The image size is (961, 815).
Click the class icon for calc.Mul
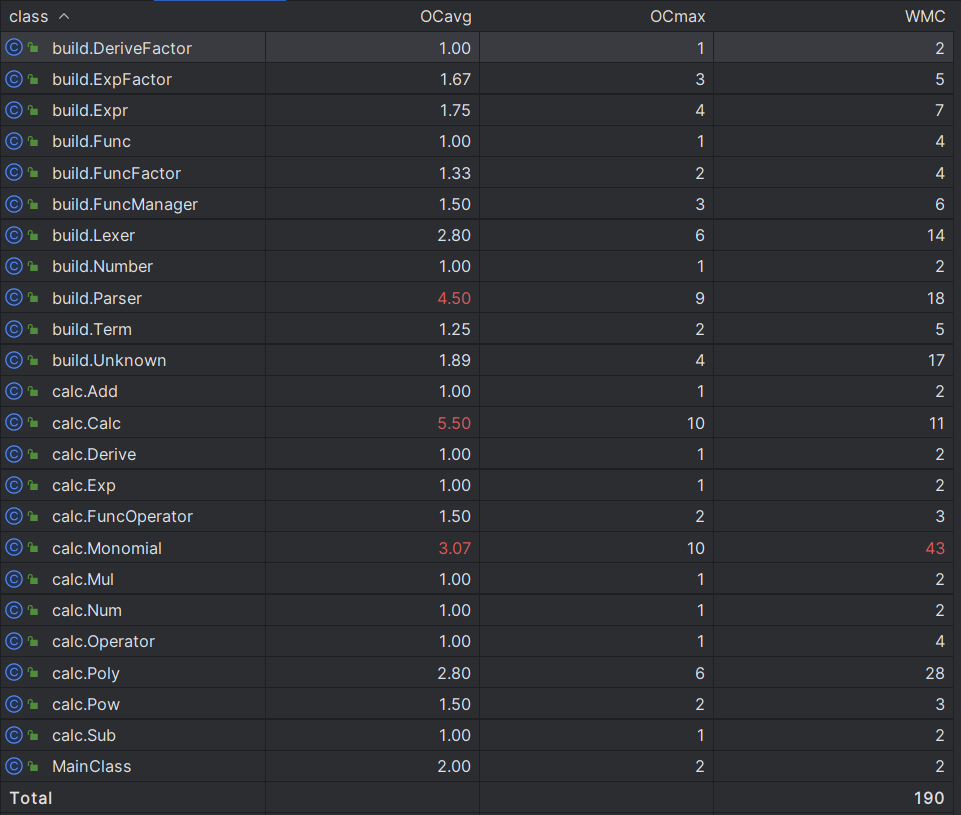[x=13, y=578]
